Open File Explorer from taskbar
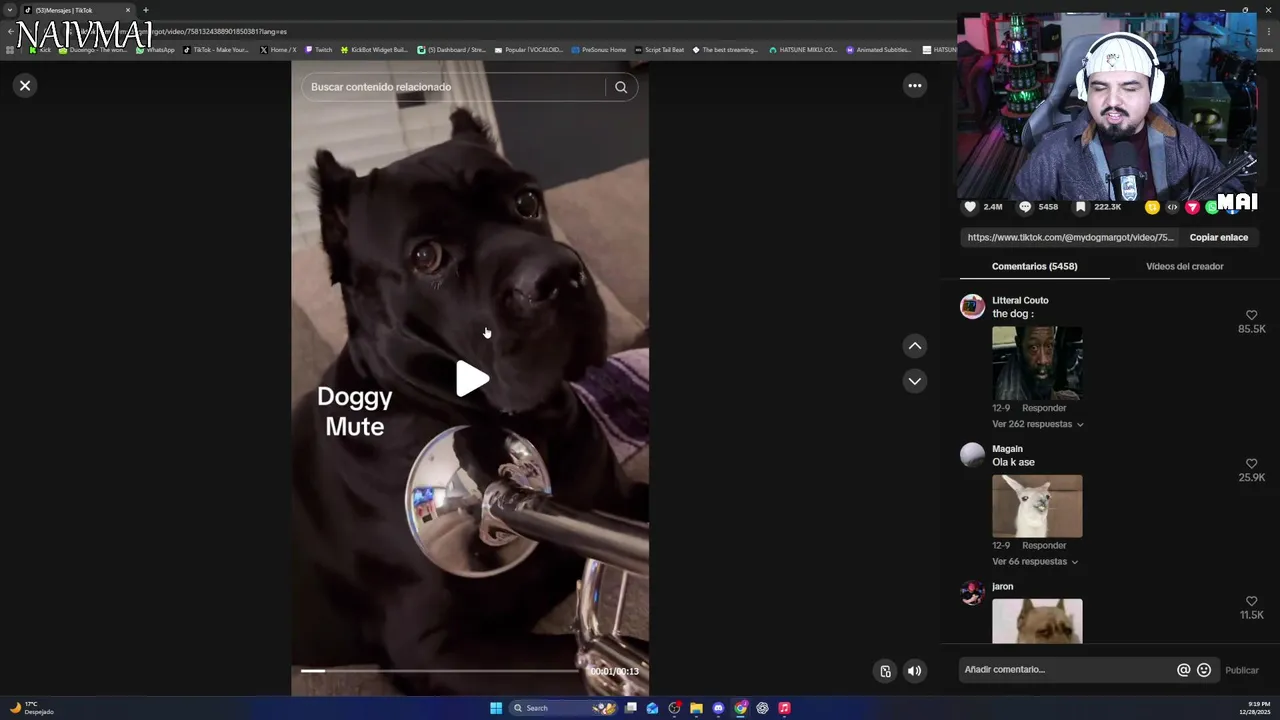Viewport: 1280px width, 720px height. click(696, 708)
